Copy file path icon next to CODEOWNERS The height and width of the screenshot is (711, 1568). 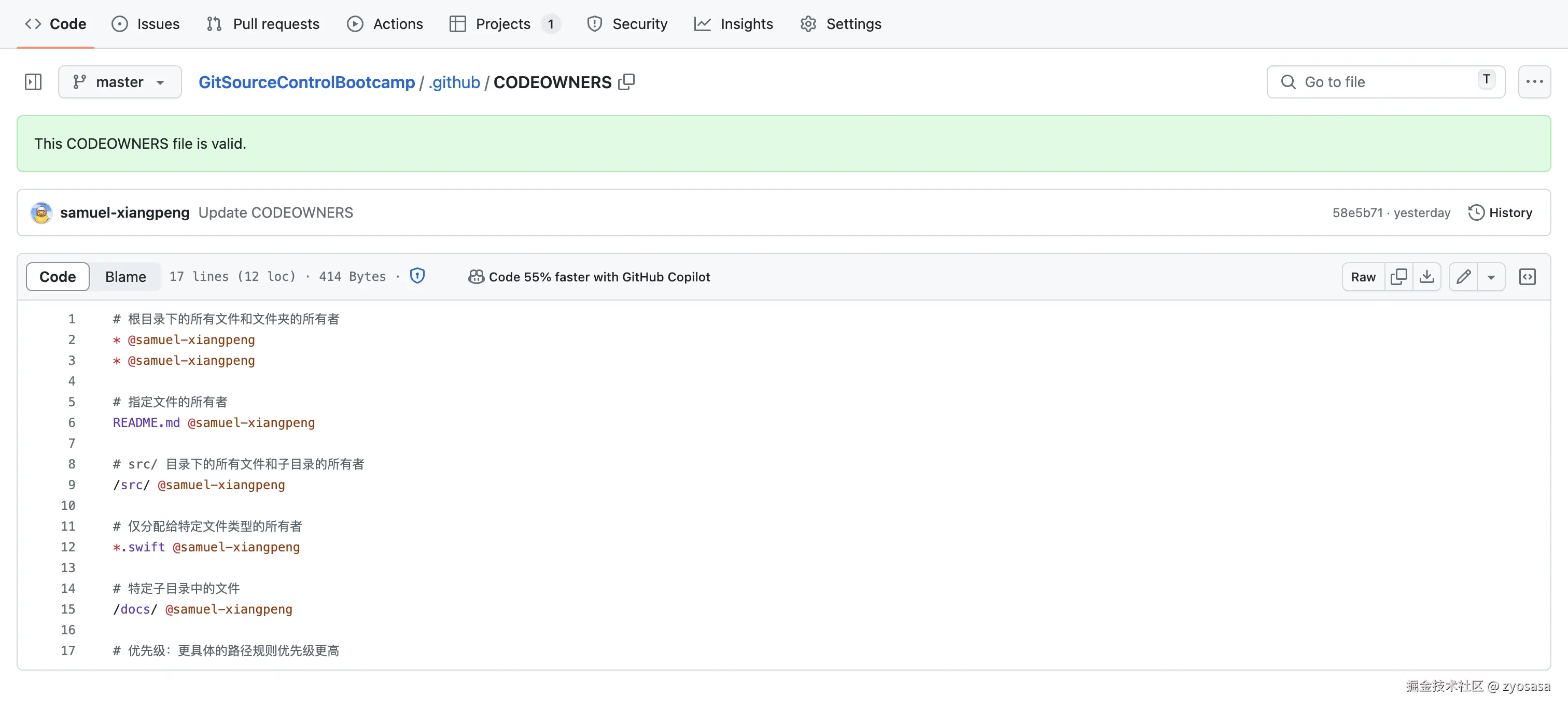tap(626, 82)
